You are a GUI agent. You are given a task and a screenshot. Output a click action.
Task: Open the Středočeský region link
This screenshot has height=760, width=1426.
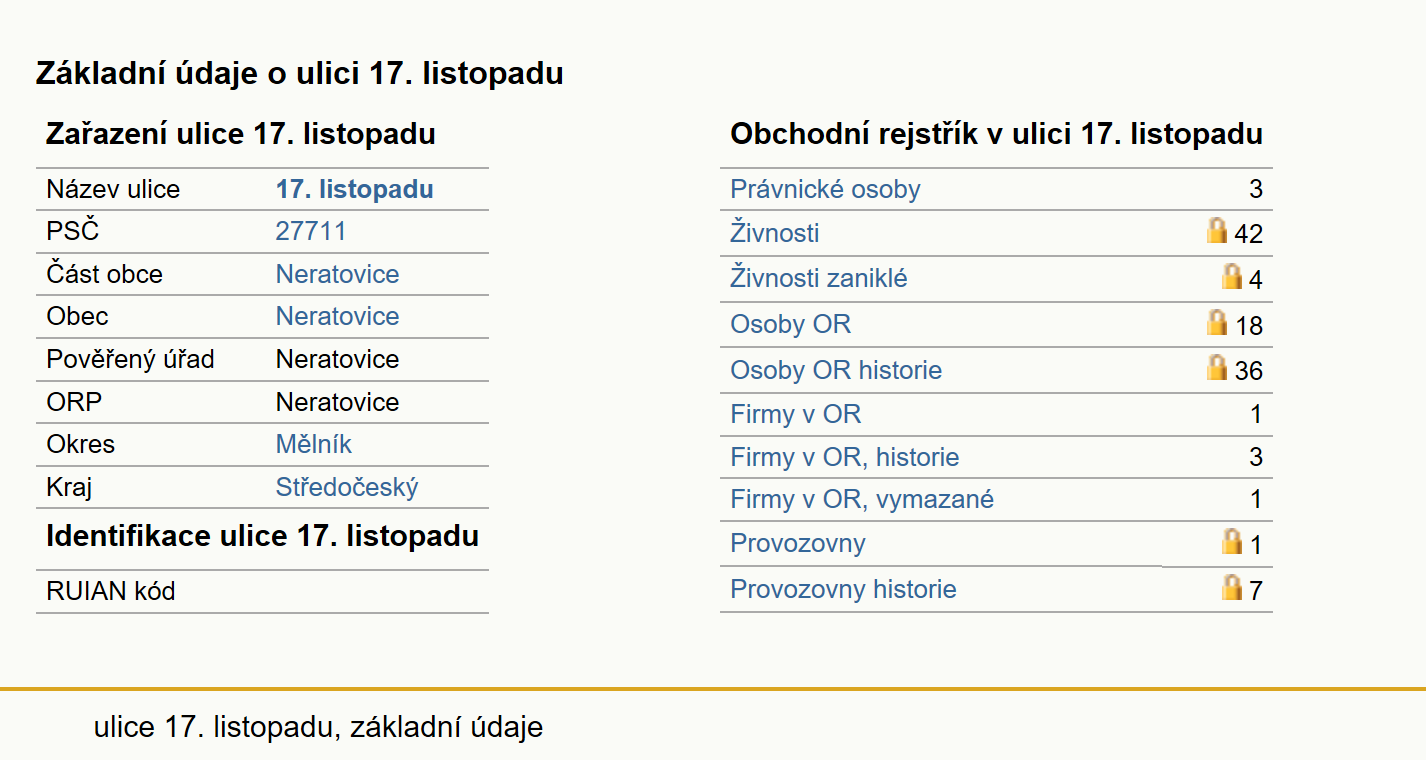pyautogui.click(x=347, y=487)
